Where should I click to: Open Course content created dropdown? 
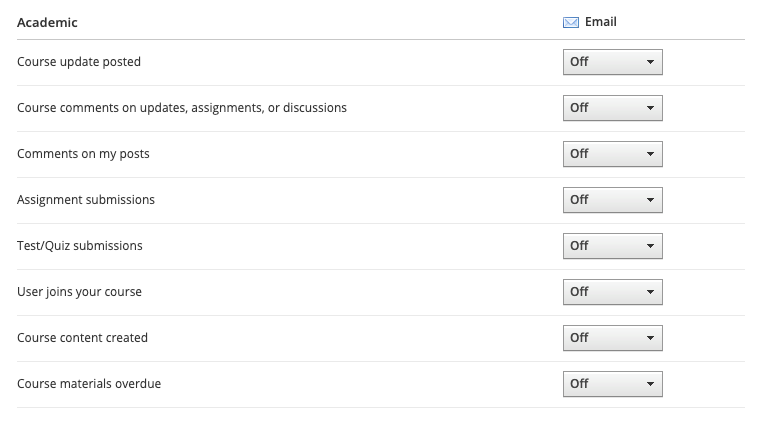pyautogui.click(x=612, y=338)
